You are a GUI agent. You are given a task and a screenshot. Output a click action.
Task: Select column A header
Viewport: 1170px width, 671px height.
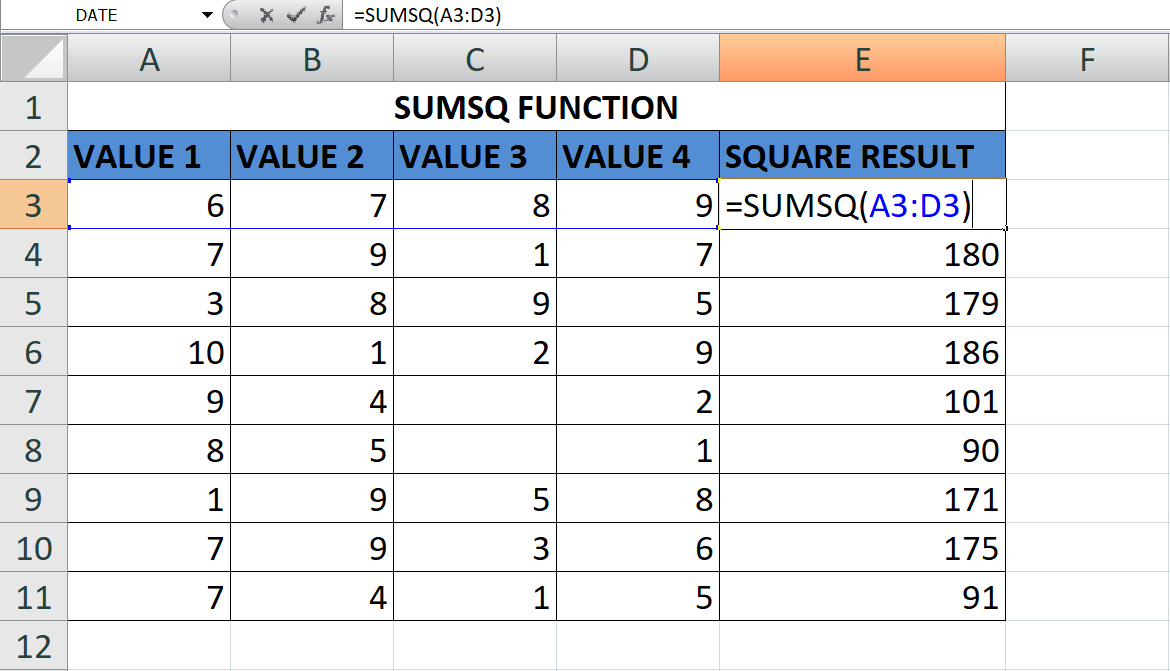point(149,60)
